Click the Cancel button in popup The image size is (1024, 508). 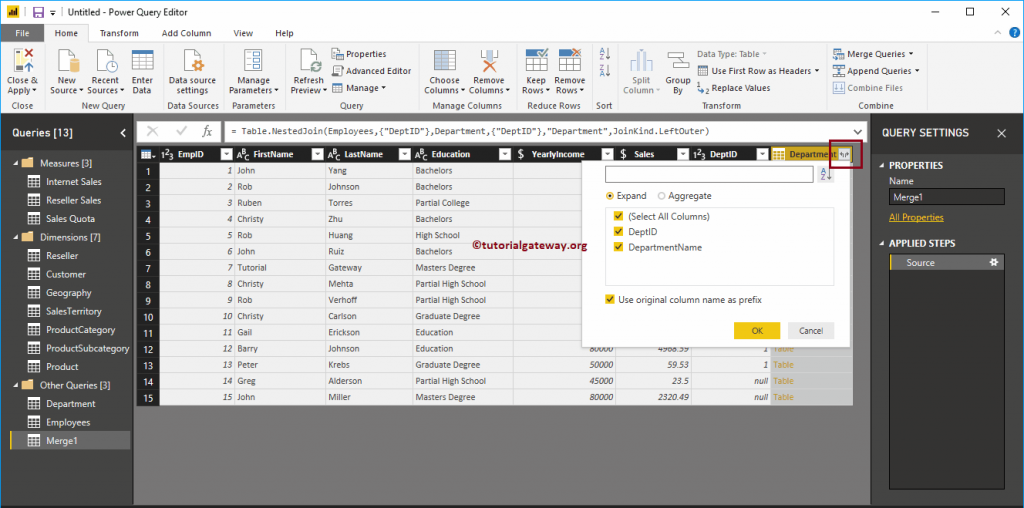(810, 330)
